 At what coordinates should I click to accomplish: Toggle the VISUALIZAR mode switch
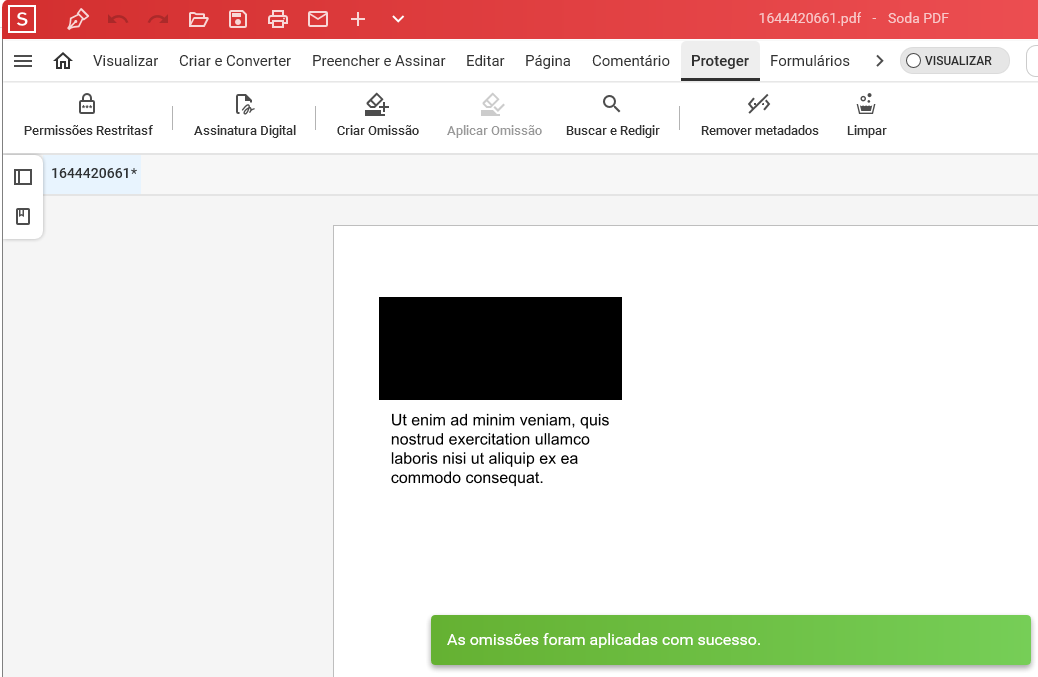954,61
